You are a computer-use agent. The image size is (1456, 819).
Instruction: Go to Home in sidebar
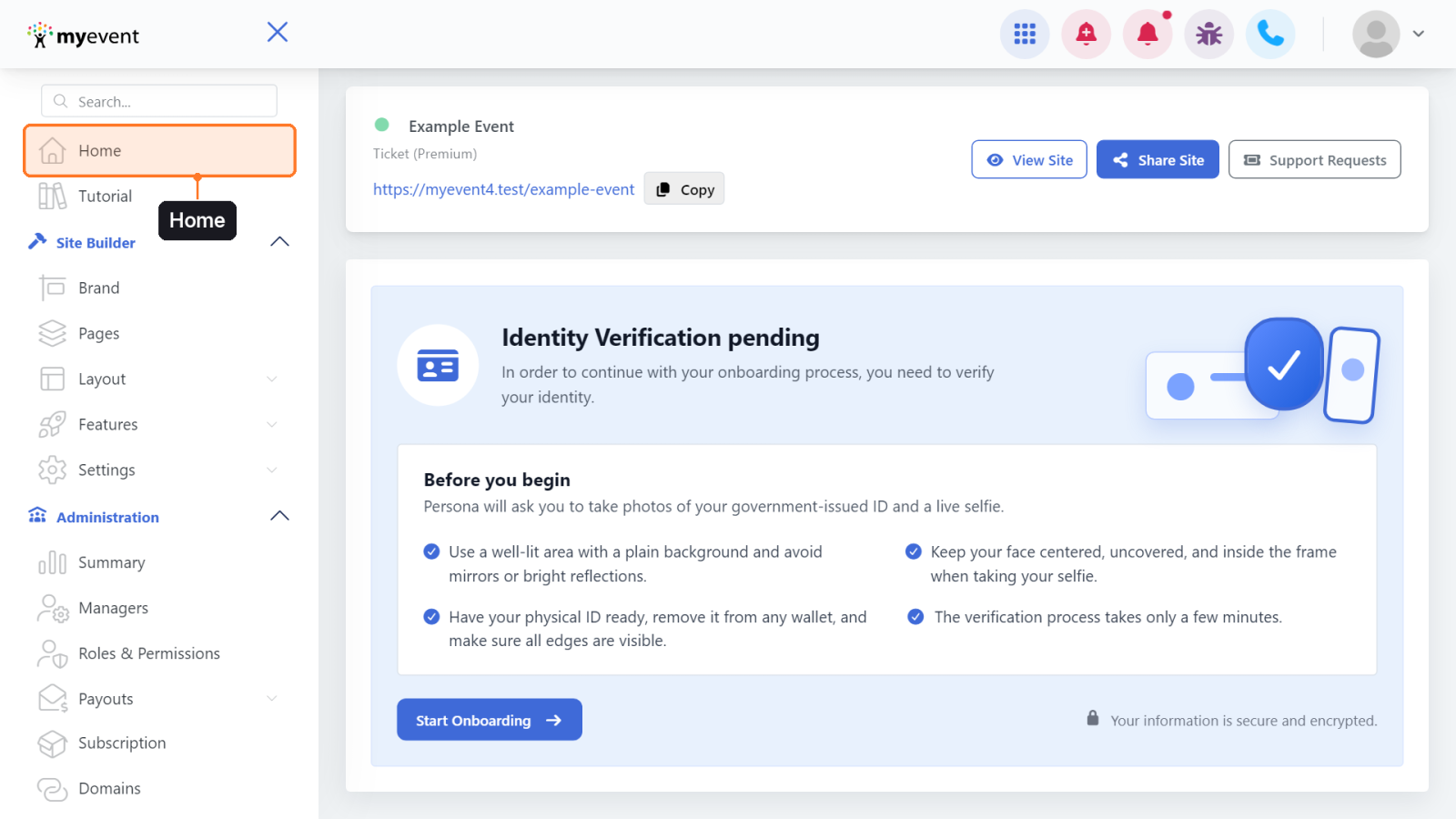(159, 150)
